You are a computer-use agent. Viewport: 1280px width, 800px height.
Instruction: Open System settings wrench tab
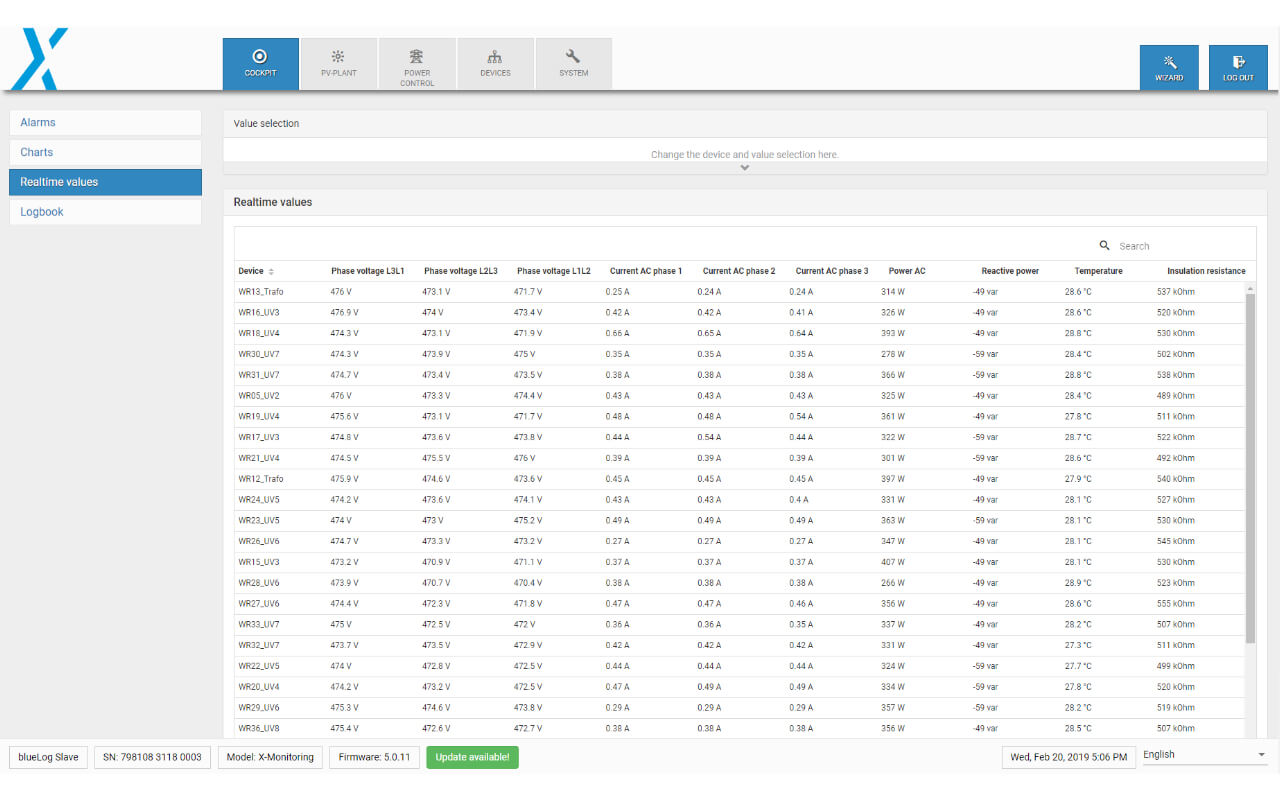[573, 64]
